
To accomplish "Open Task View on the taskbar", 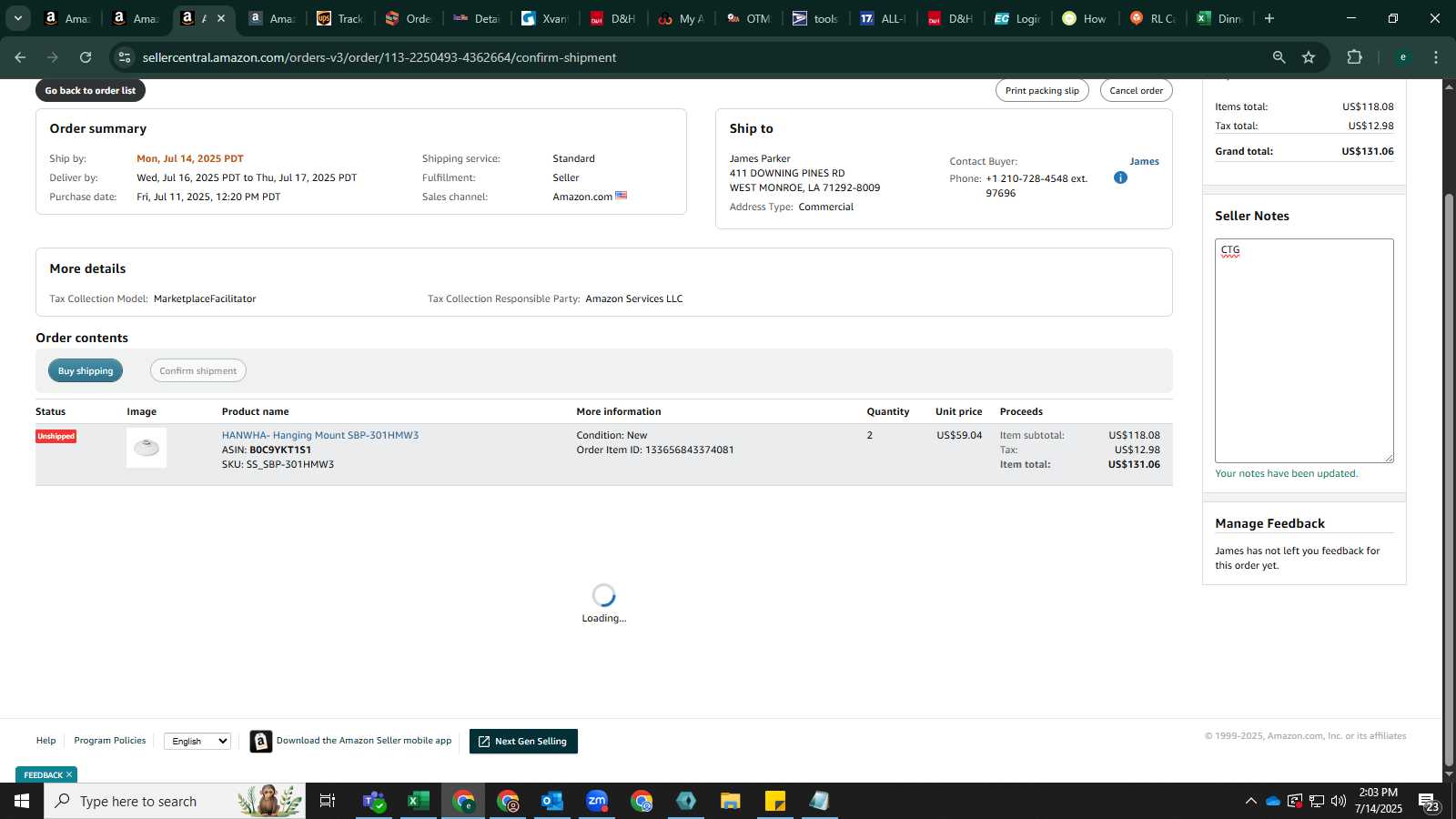I will tap(328, 801).
